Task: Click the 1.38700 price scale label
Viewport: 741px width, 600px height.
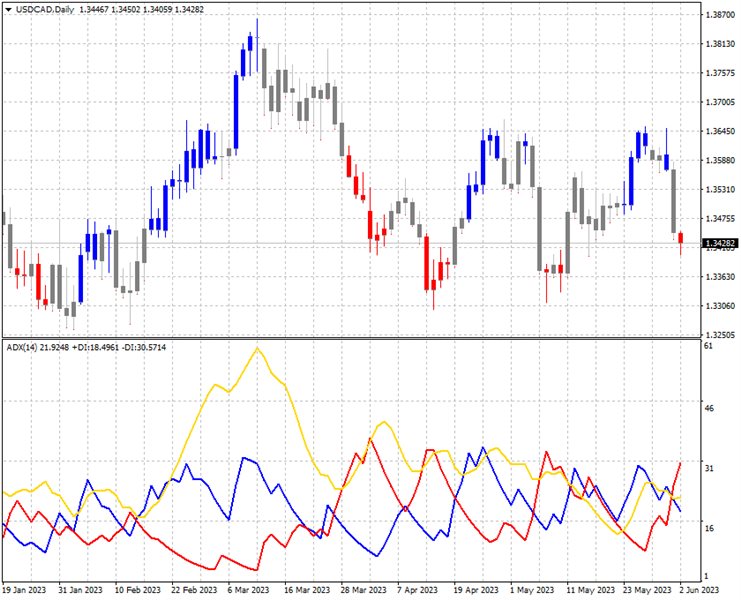Action: coord(720,15)
